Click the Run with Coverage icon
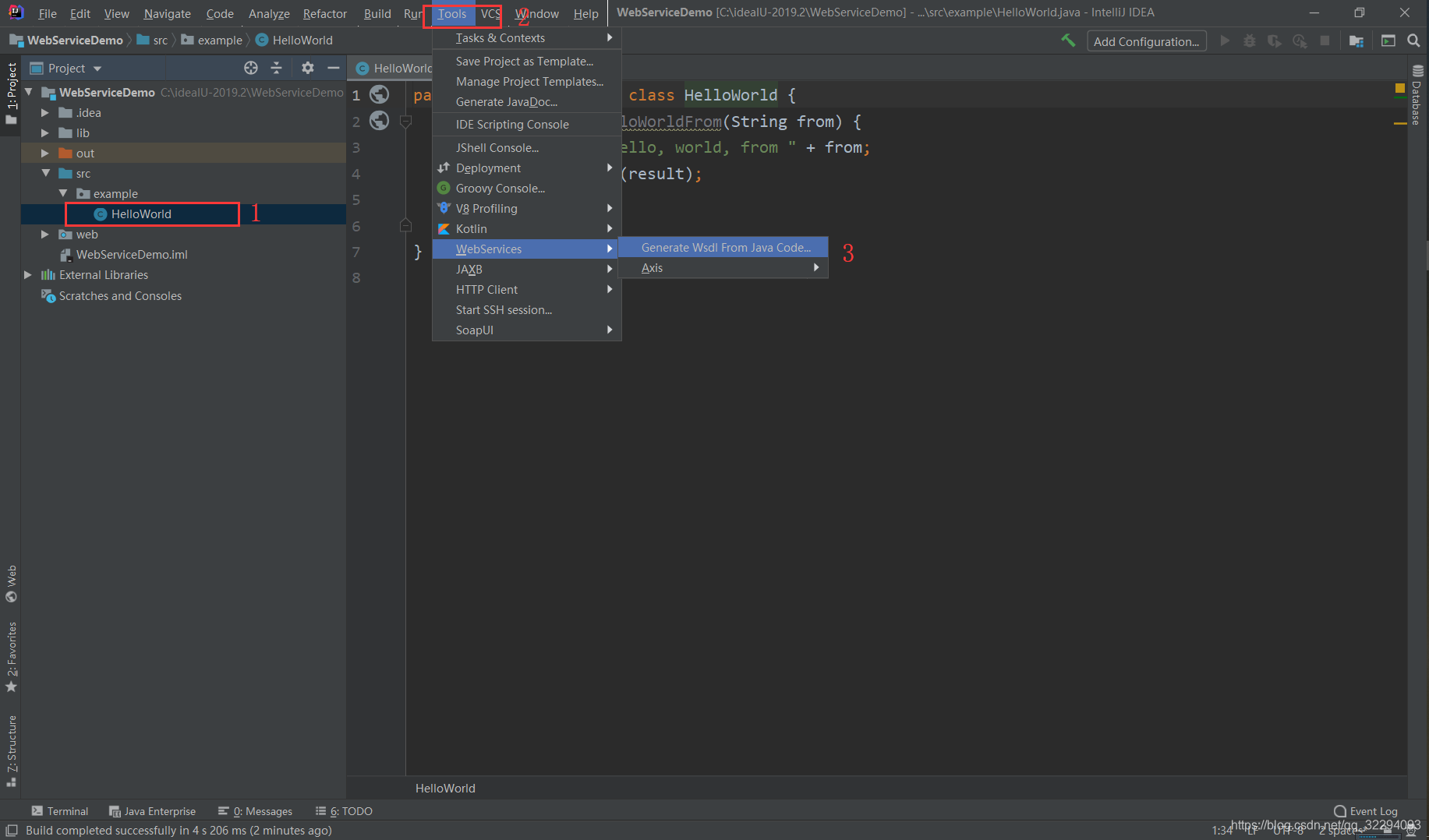1429x840 pixels. [1275, 41]
